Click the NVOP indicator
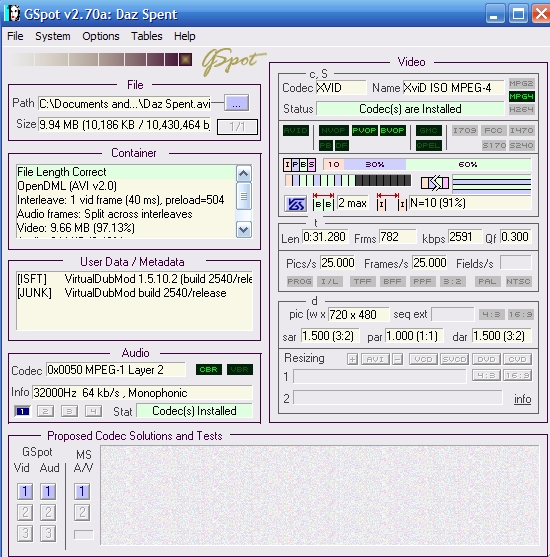The height and width of the screenshot is (557, 550). click(x=334, y=130)
